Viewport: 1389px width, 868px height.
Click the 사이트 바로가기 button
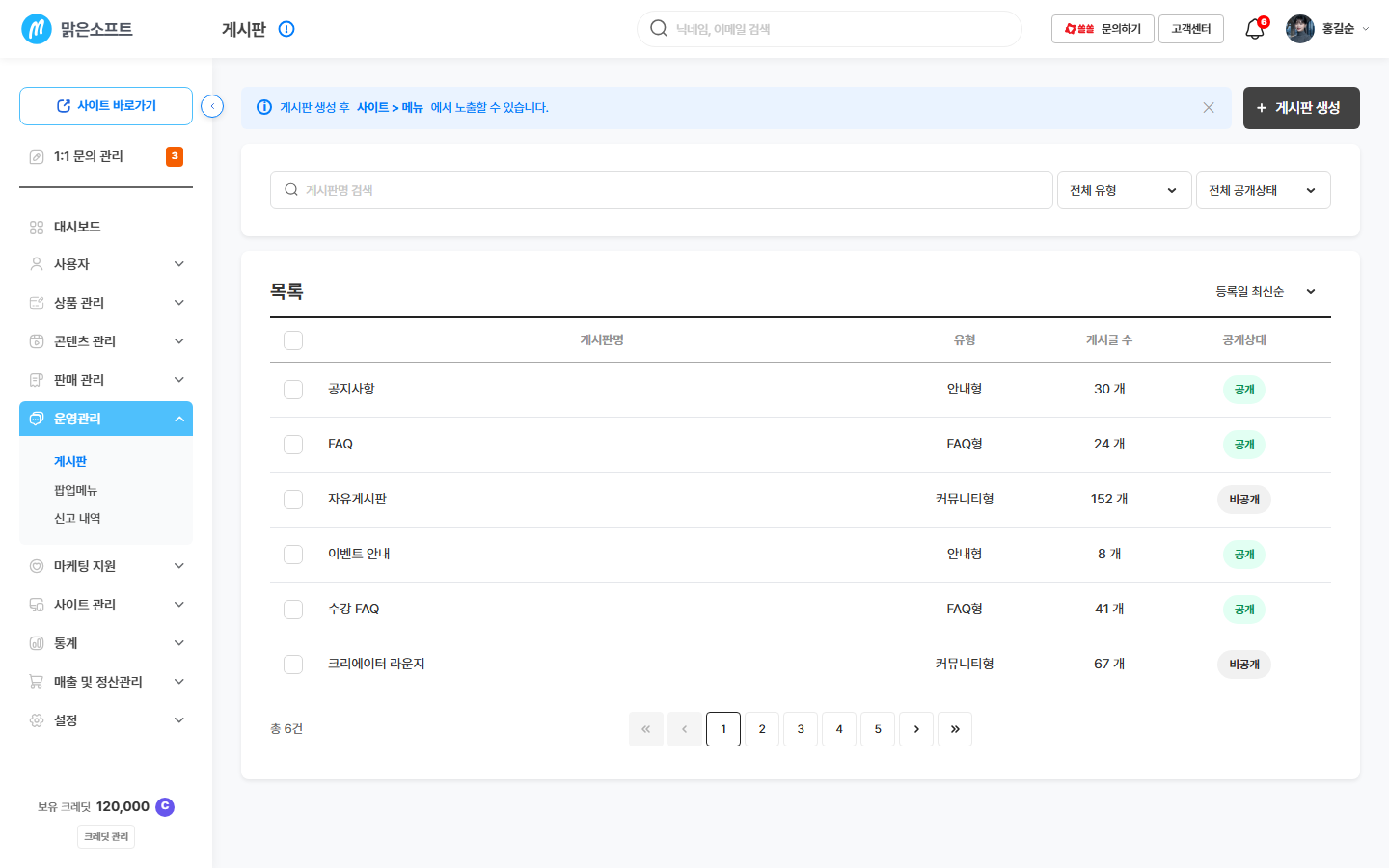coord(106,106)
